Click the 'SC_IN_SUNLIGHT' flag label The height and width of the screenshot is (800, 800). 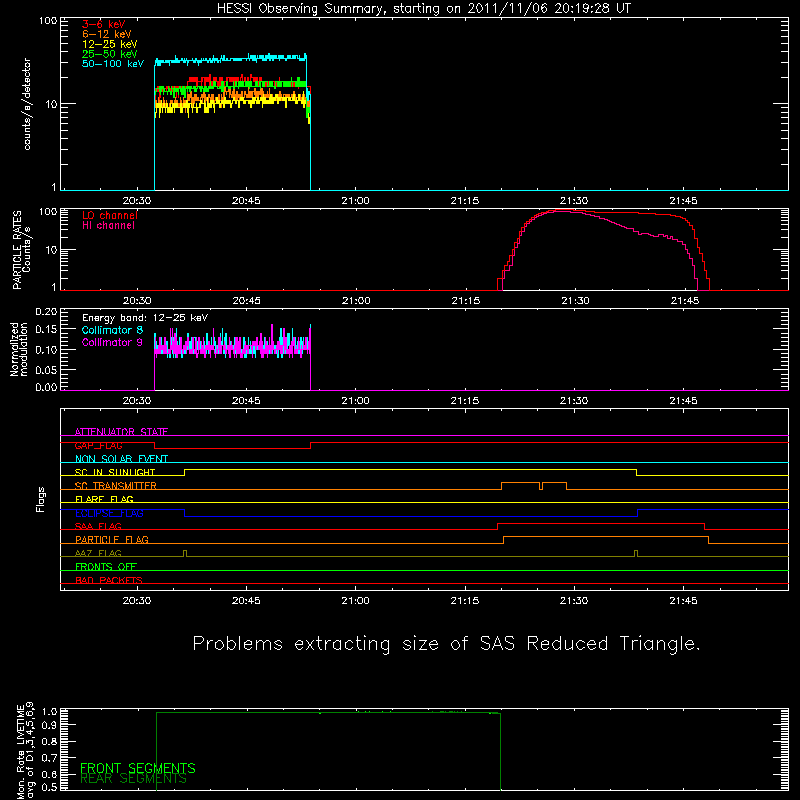click(115, 472)
